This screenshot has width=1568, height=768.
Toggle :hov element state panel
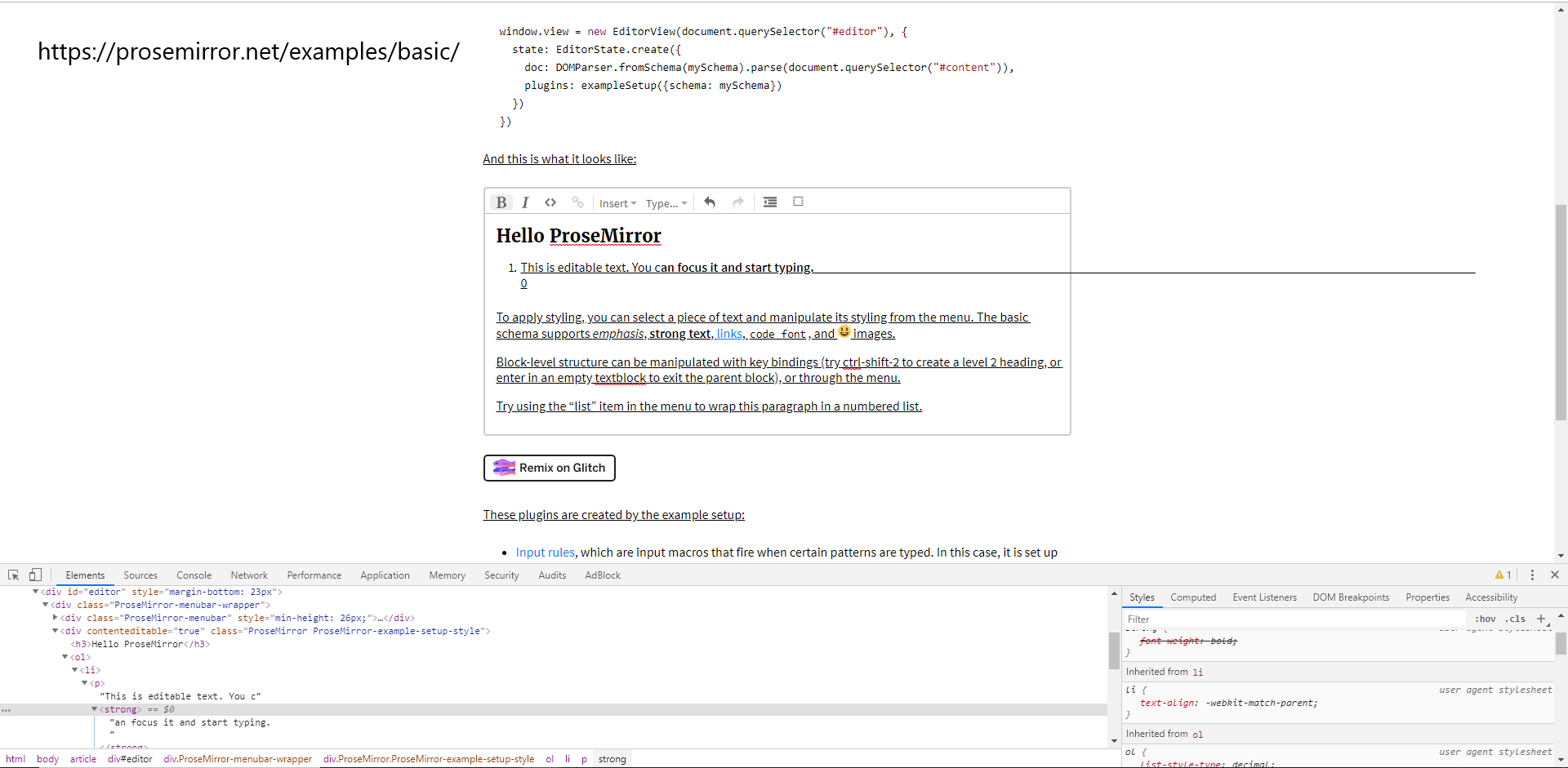[x=1486, y=619]
